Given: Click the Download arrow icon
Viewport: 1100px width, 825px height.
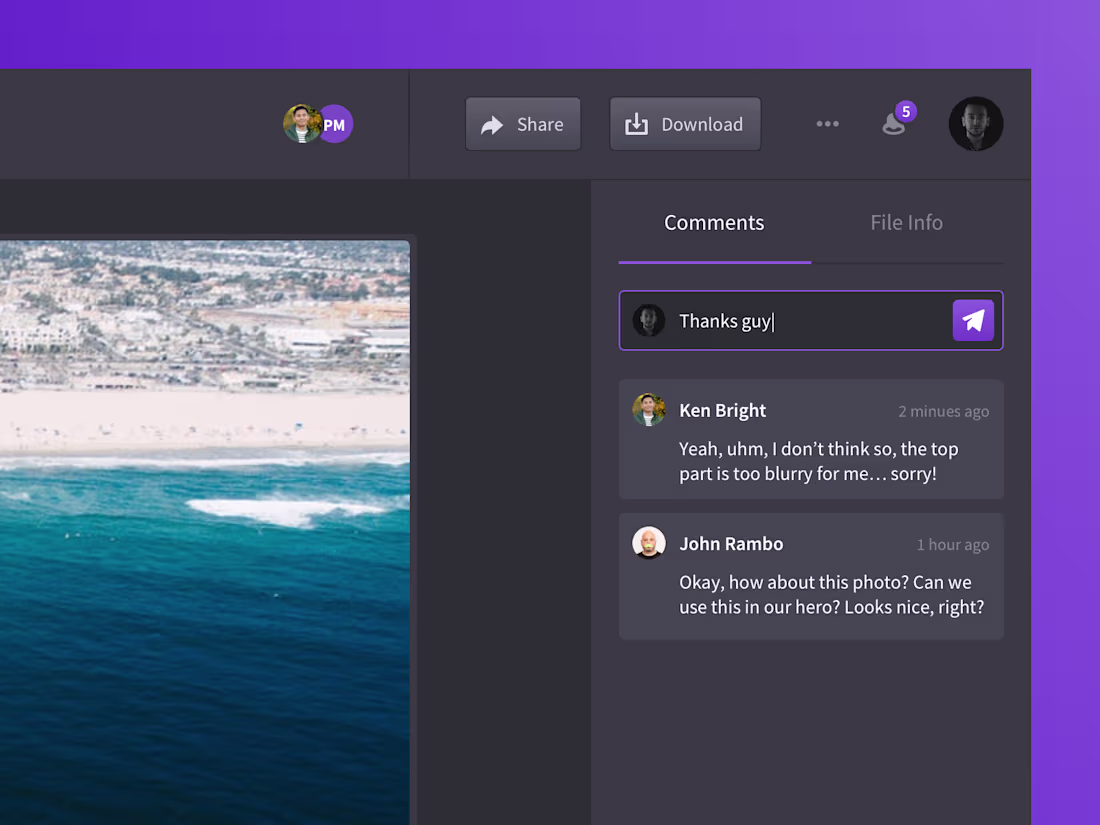Looking at the screenshot, I should coord(636,123).
